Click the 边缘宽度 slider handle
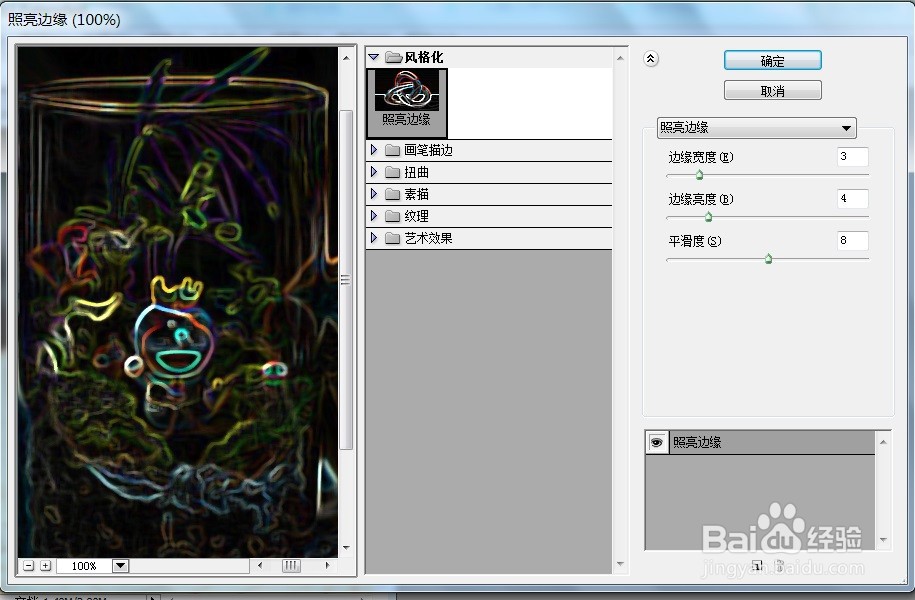The height and width of the screenshot is (600, 915). pyautogui.click(x=699, y=175)
